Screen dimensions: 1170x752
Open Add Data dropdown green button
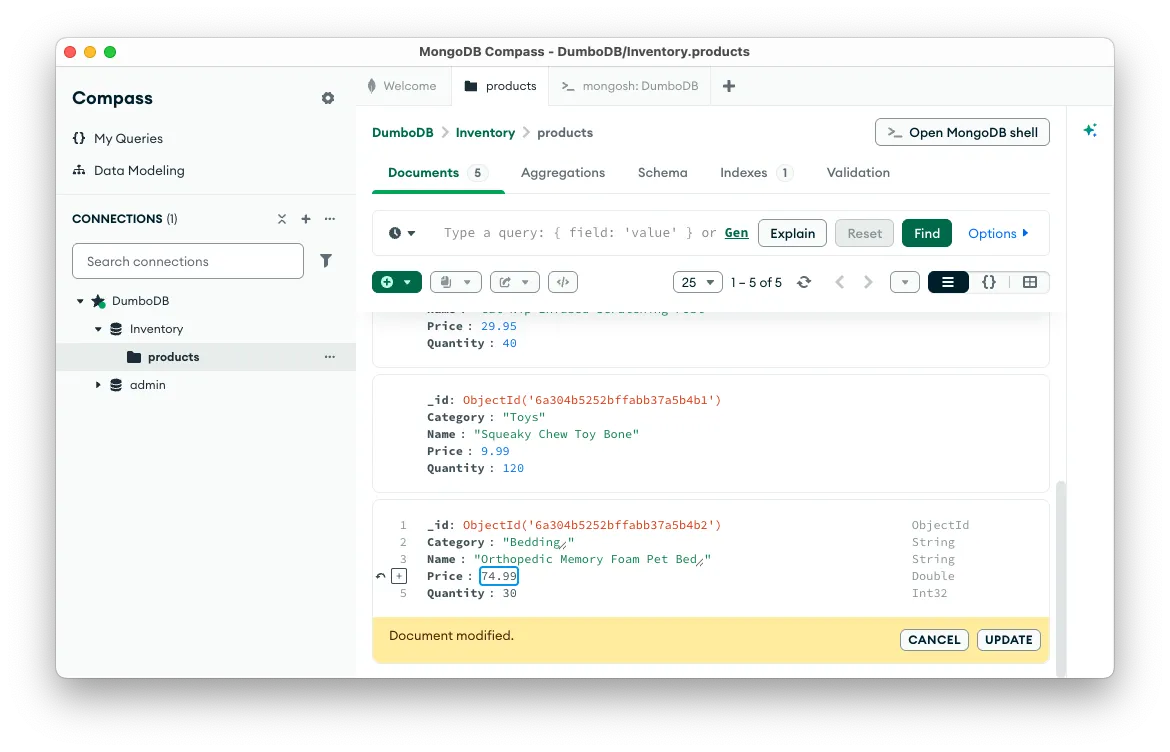397,282
